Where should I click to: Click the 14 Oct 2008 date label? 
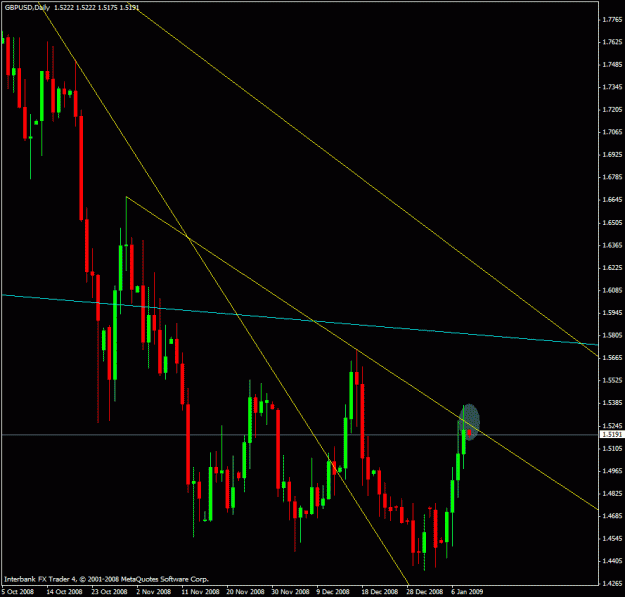[64, 591]
